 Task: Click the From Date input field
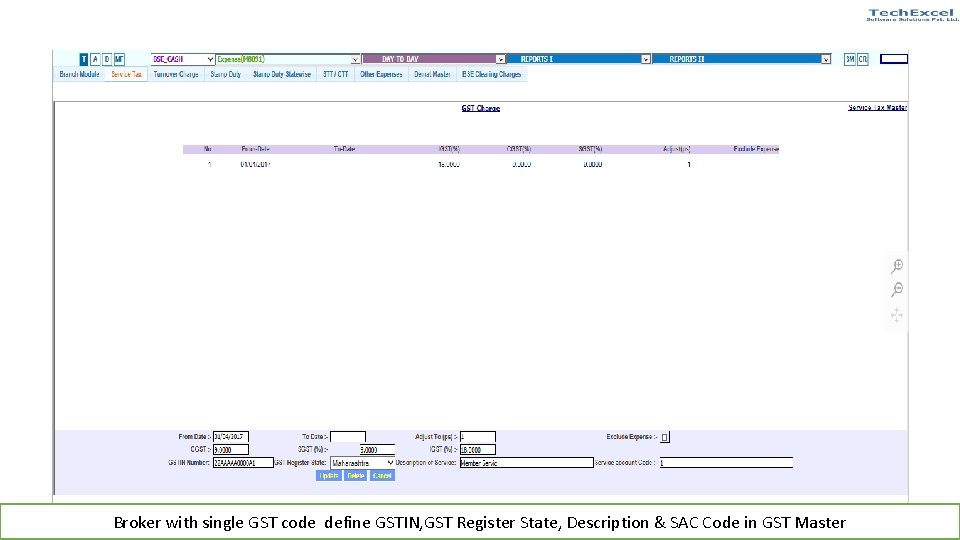[x=231, y=437]
